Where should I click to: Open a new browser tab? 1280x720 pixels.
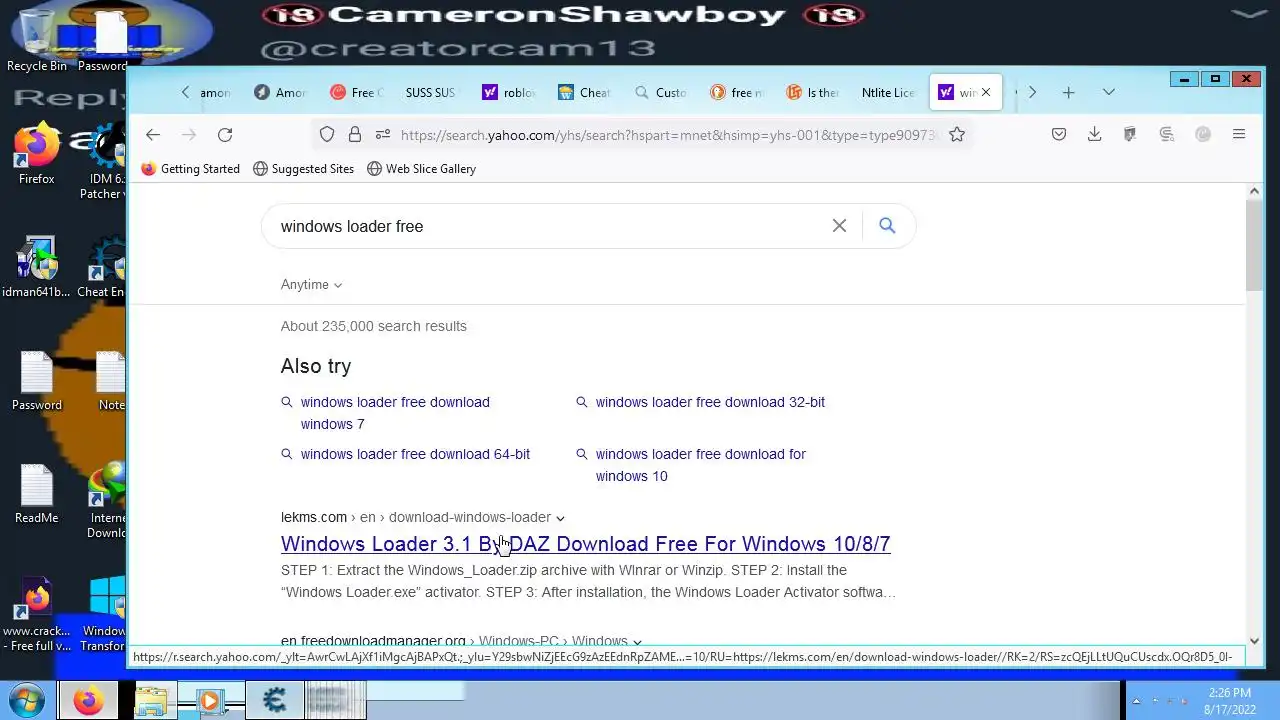point(1068,93)
